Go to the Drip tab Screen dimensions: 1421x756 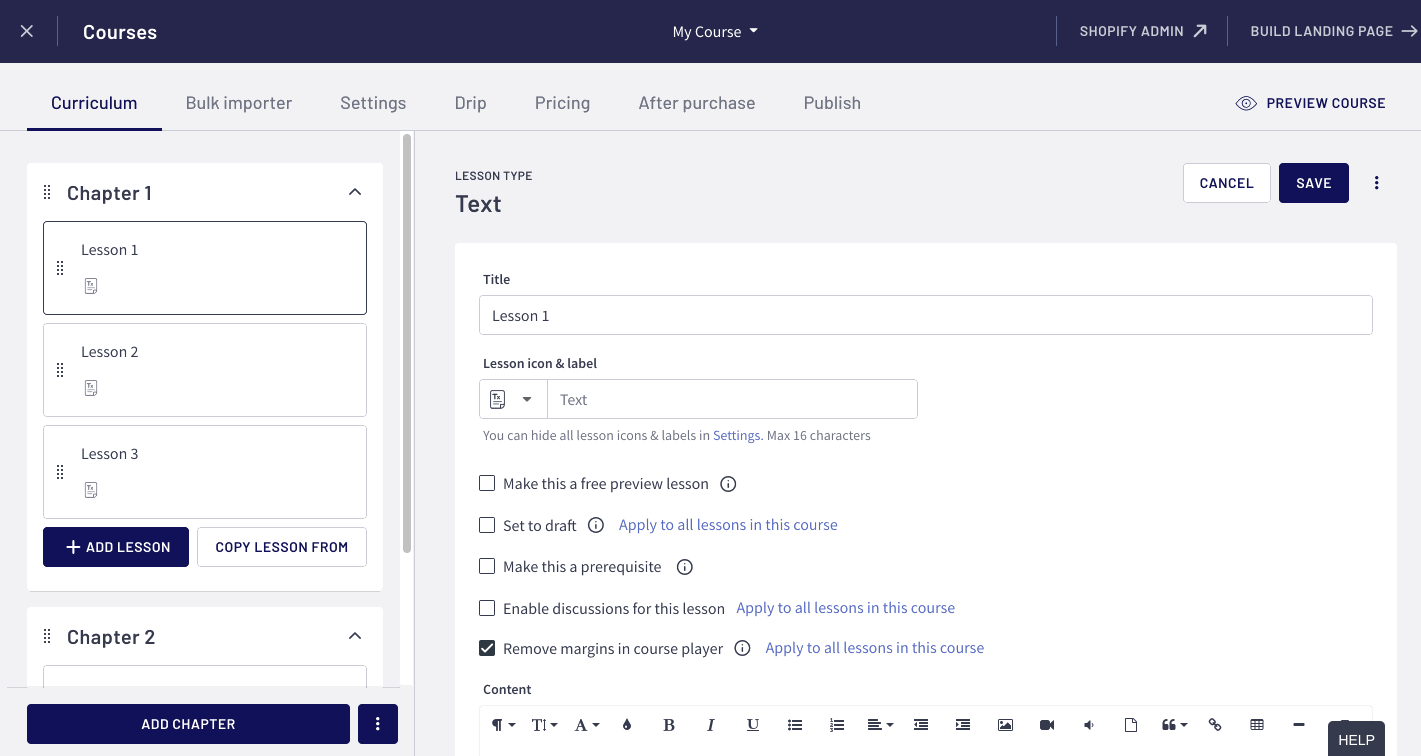click(470, 102)
